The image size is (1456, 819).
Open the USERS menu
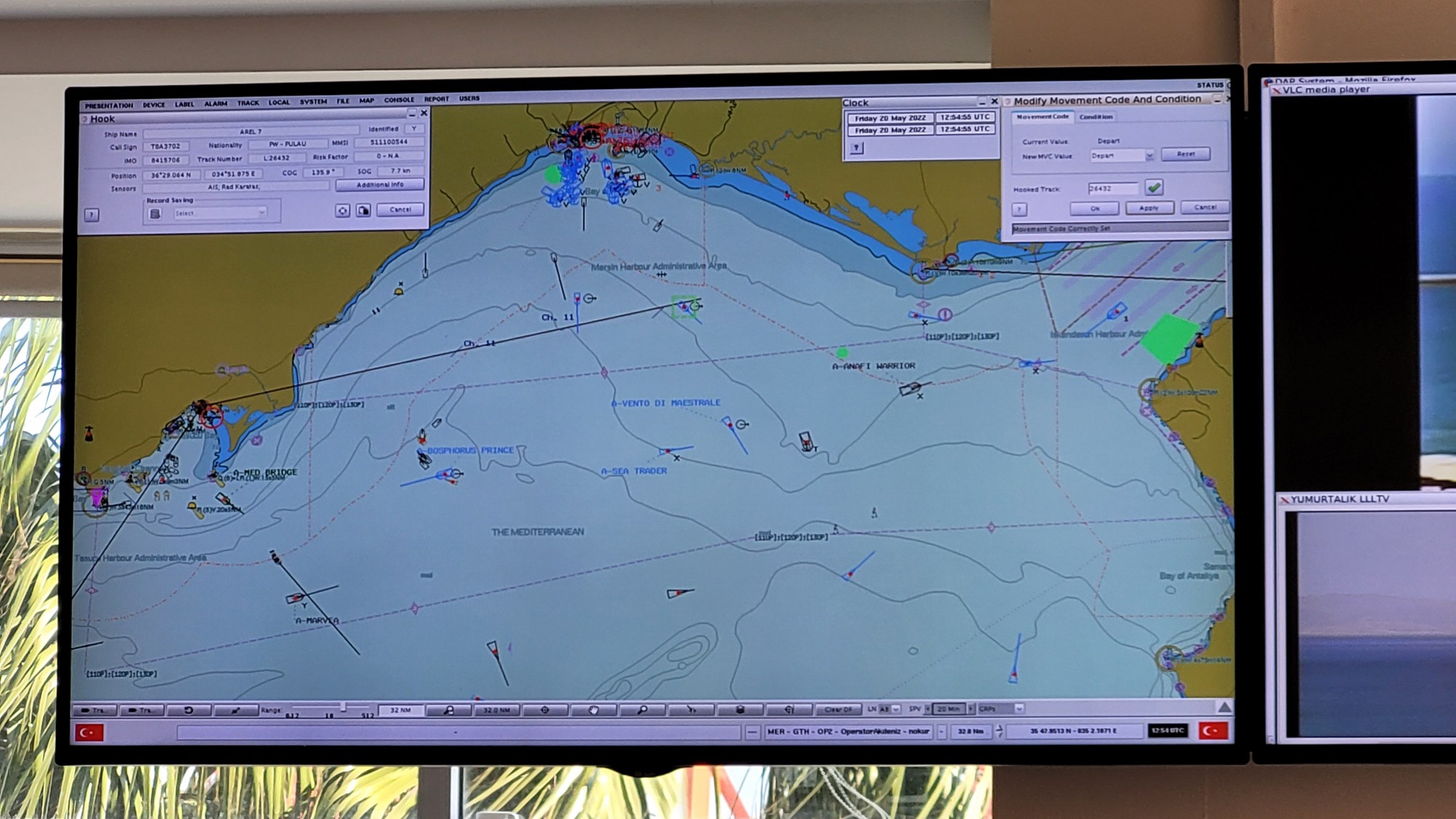coord(470,98)
